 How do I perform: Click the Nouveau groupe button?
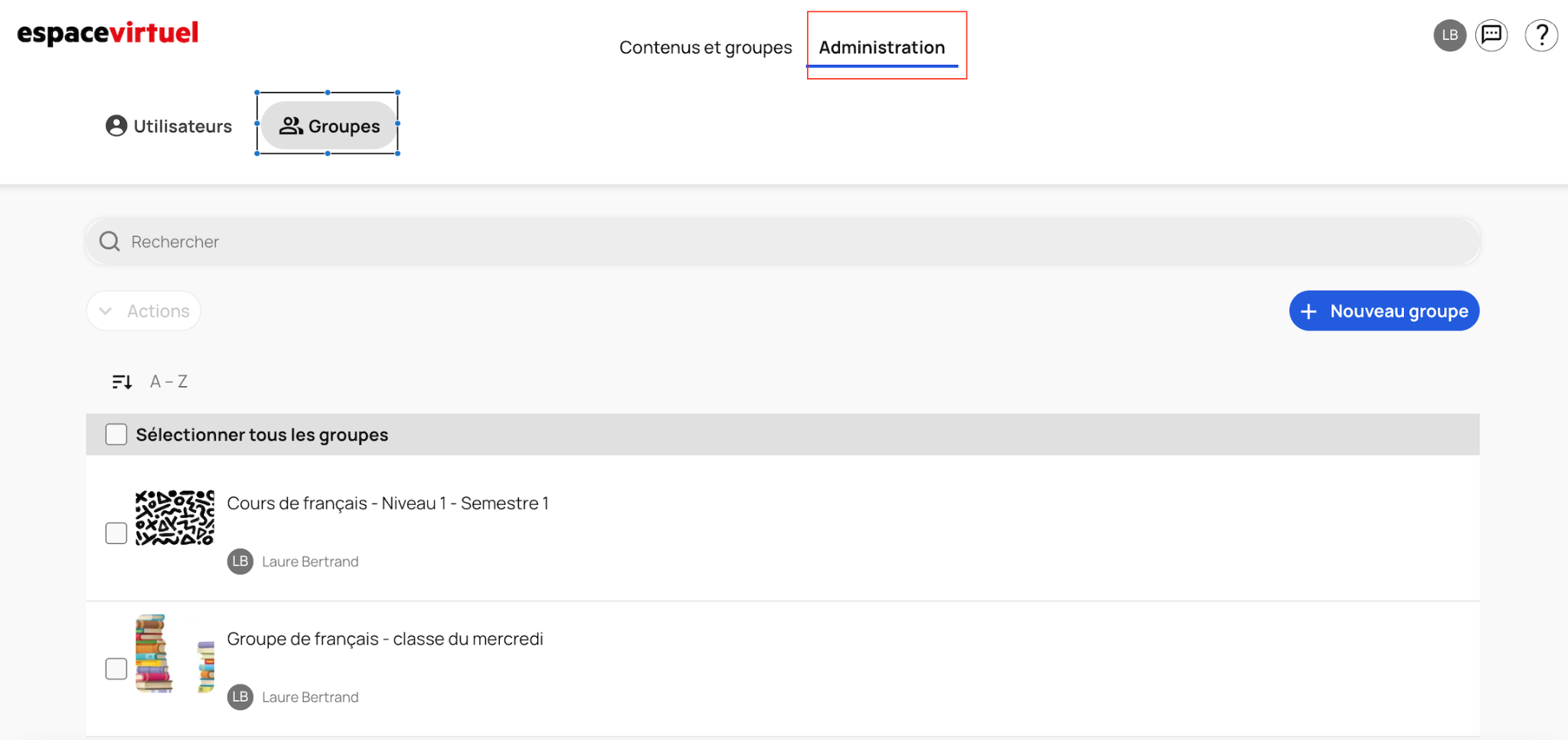pyautogui.click(x=1384, y=311)
